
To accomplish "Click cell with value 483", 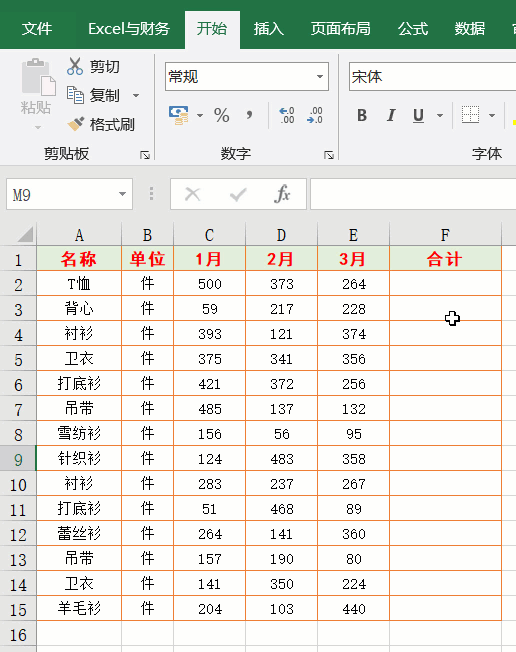I will click(281, 458).
